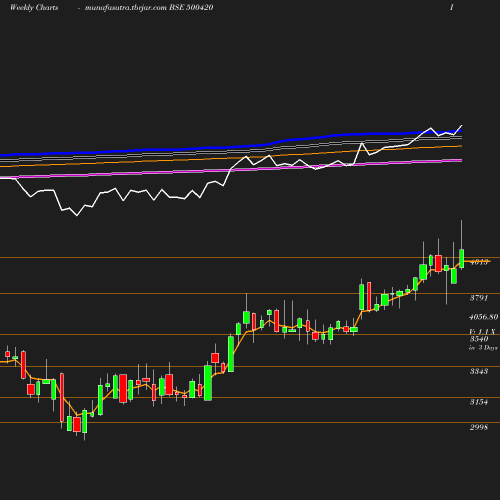The width and height of the screenshot is (500, 500).
Task: Click the last green candlestick with the tallest wick
Action: point(462,258)
